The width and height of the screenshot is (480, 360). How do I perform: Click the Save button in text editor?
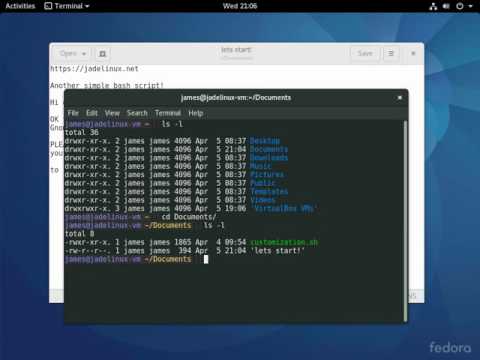click(365, 53)
